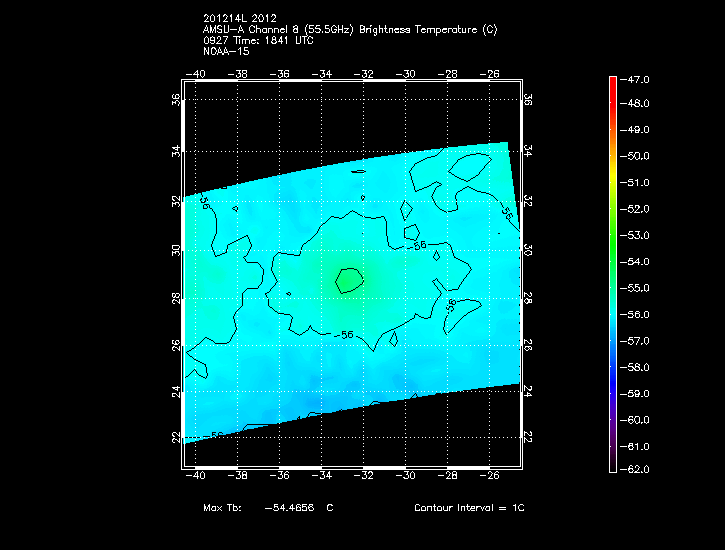Click the 36 latitude label on left axis
The width and height of the screenshot is (725, 550).
coord(176,100)
